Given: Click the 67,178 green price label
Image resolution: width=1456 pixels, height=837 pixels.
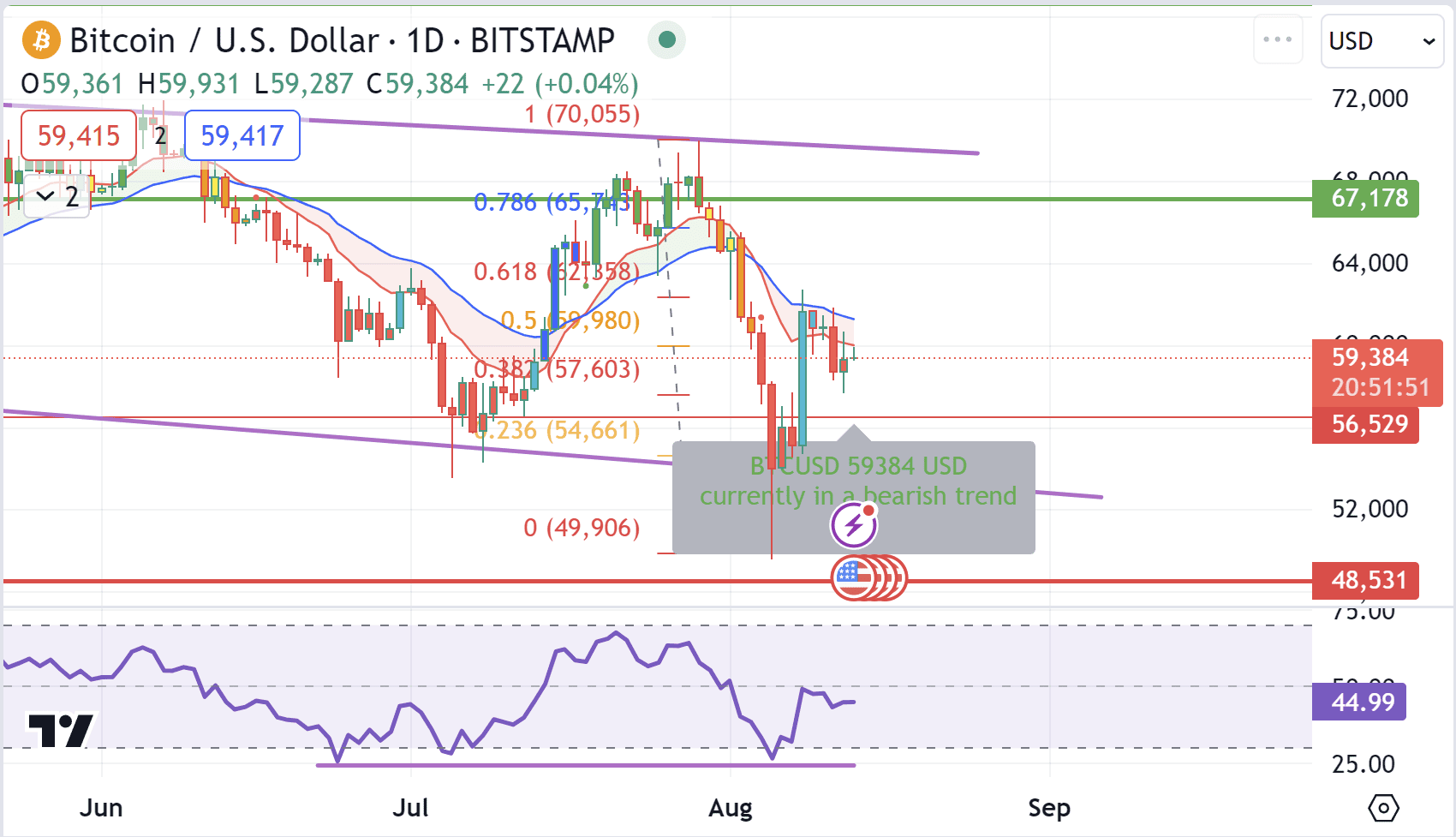Looking at the screenshot, I should click(1365, 198).
